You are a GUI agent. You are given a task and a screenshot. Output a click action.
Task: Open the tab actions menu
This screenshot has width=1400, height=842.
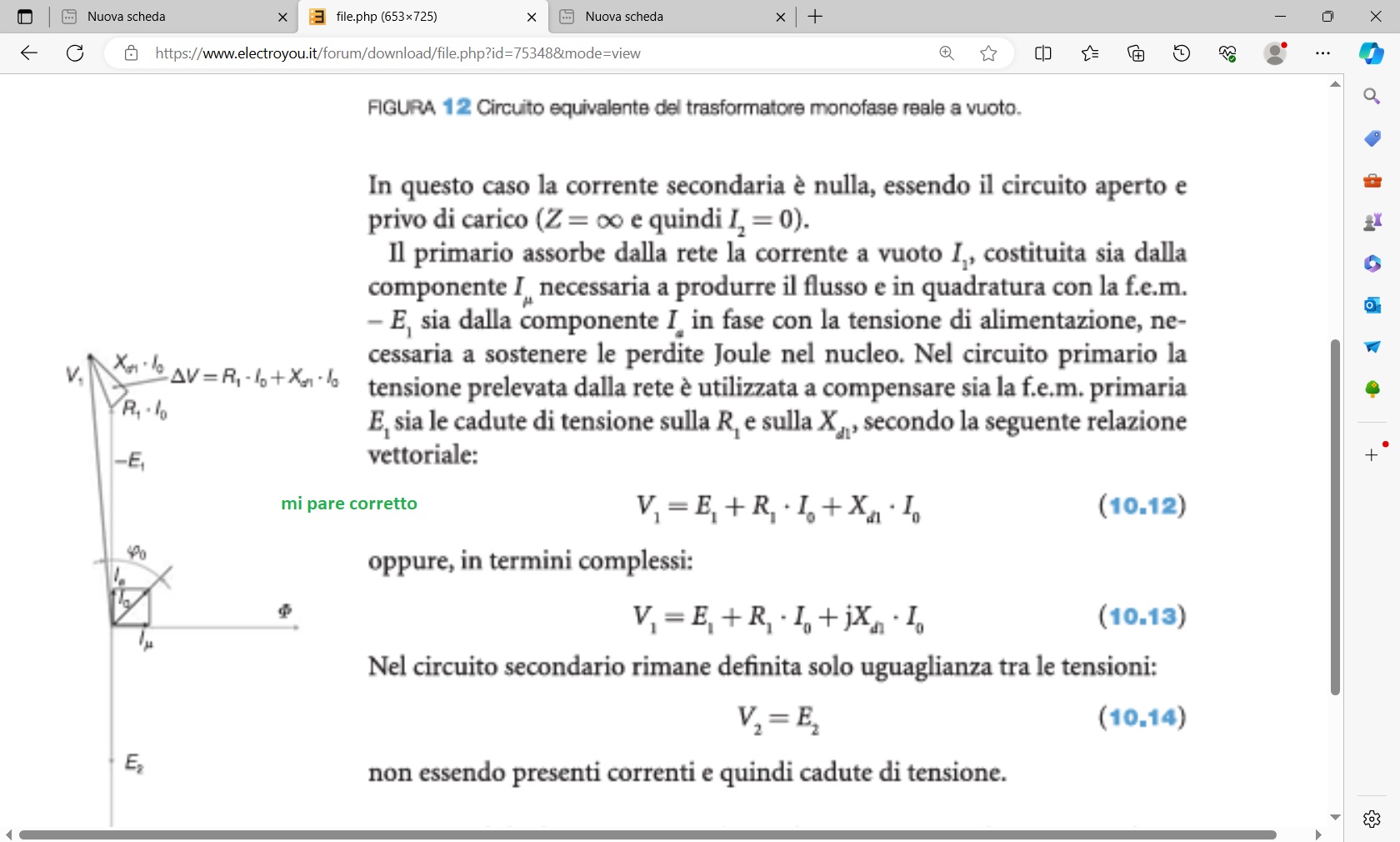pyautogui.click(x=25, y=17)
